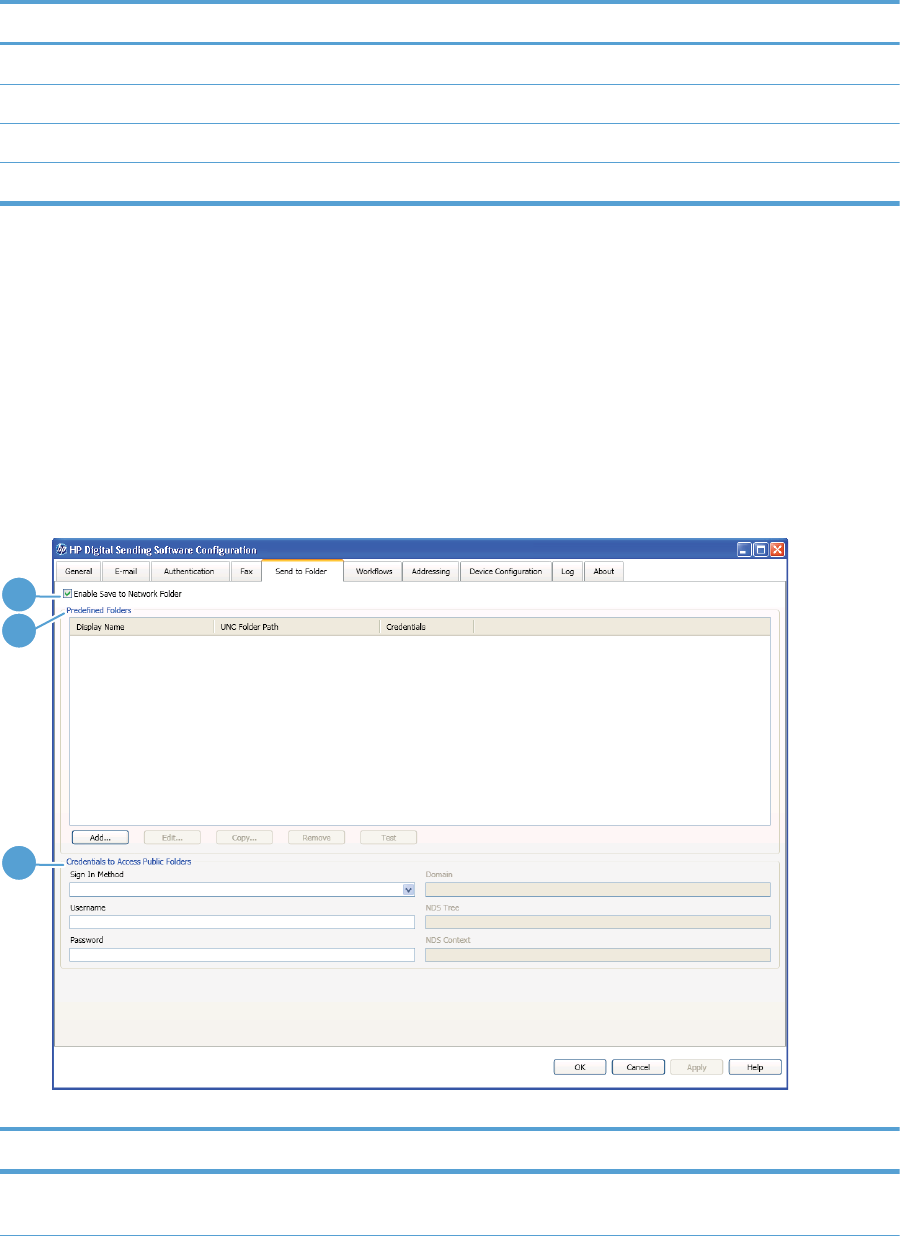Minimize the HP Digital Sending window

744,549
